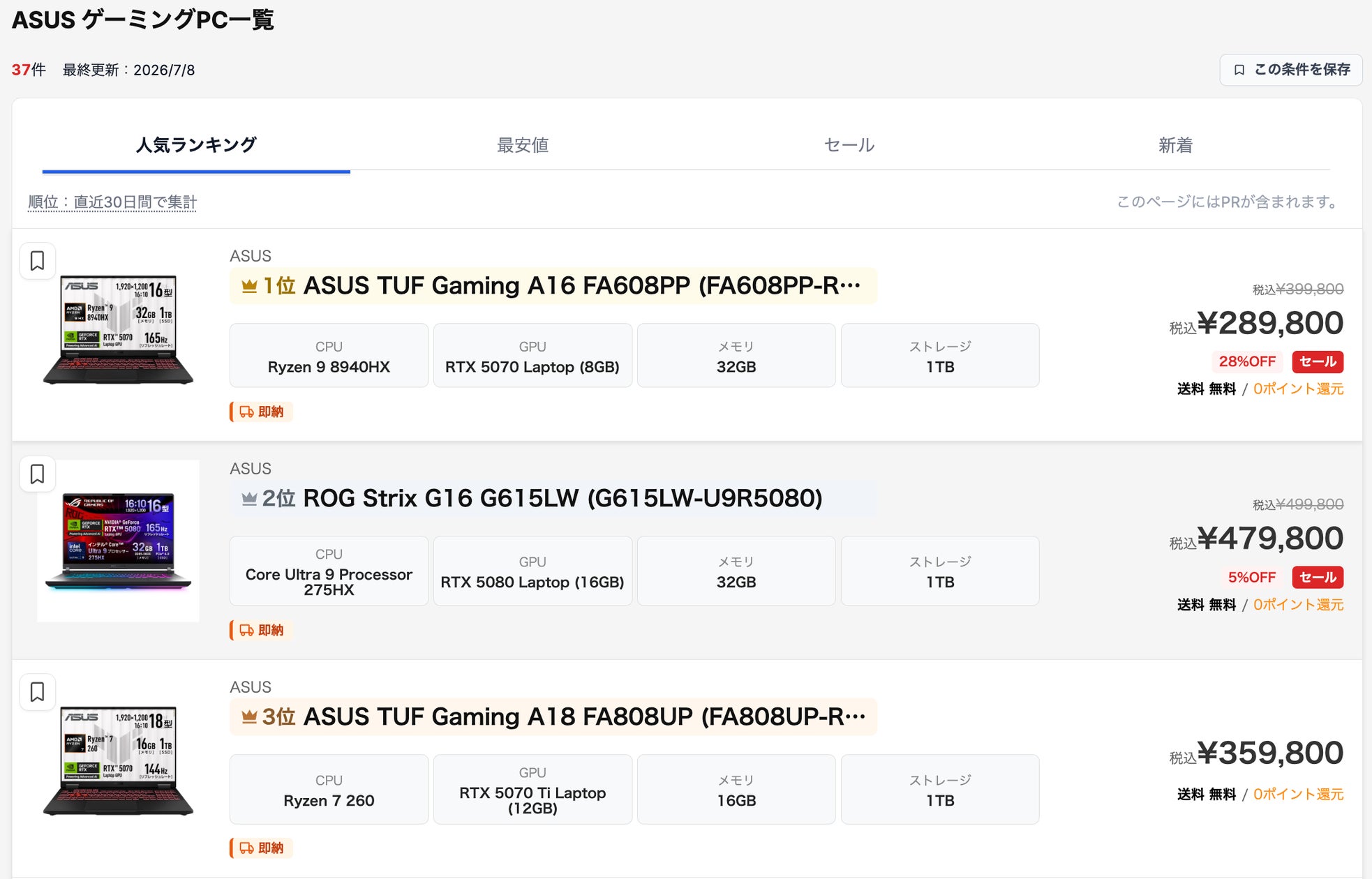Click the gold crown icon beside 1位
This screenshot has height=879, width=1372.
pyautogui.click(x=249, y=286)
